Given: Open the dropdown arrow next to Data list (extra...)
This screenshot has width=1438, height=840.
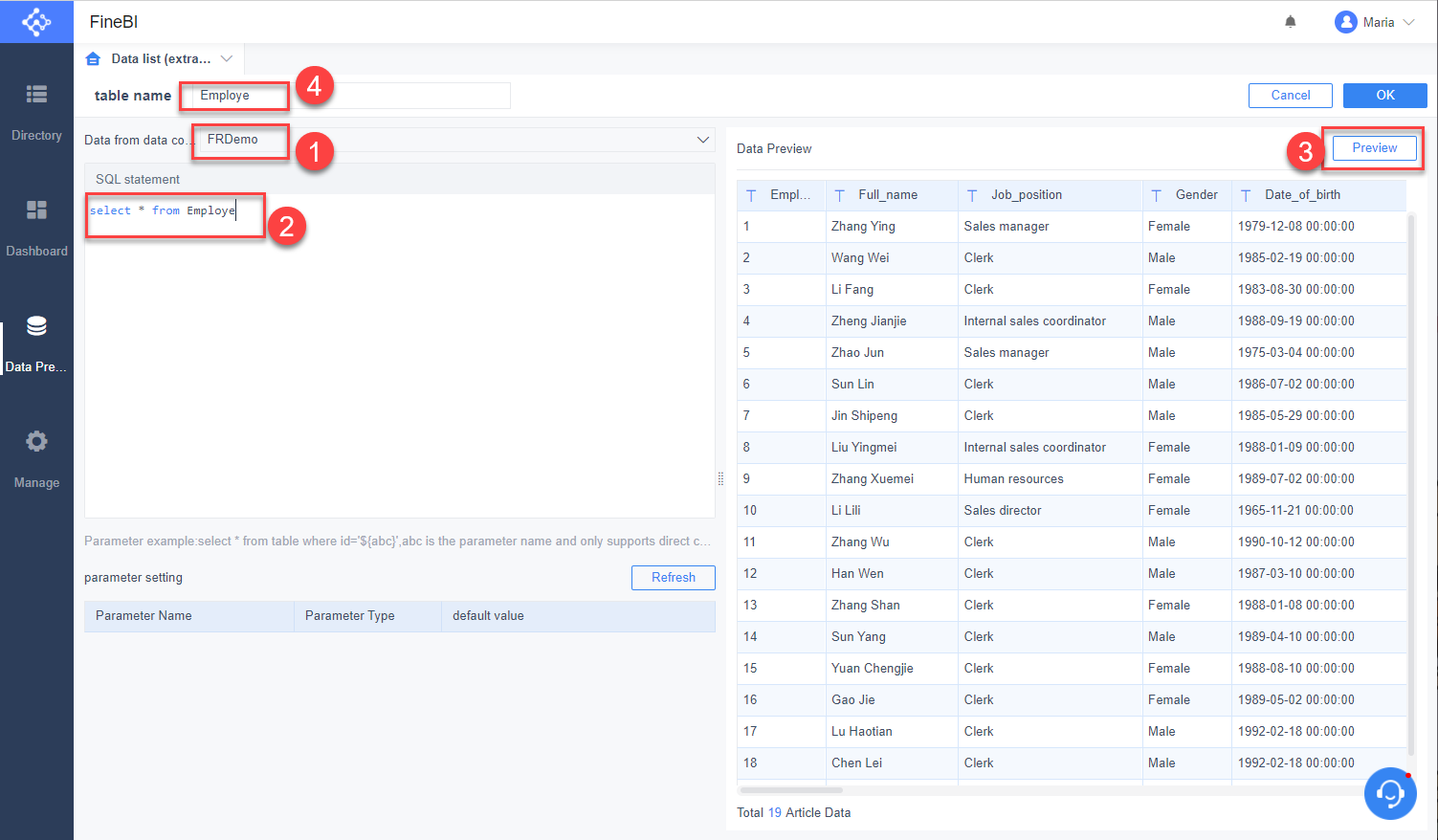Looking at the screenshot, I should click(x=227, y=58).
